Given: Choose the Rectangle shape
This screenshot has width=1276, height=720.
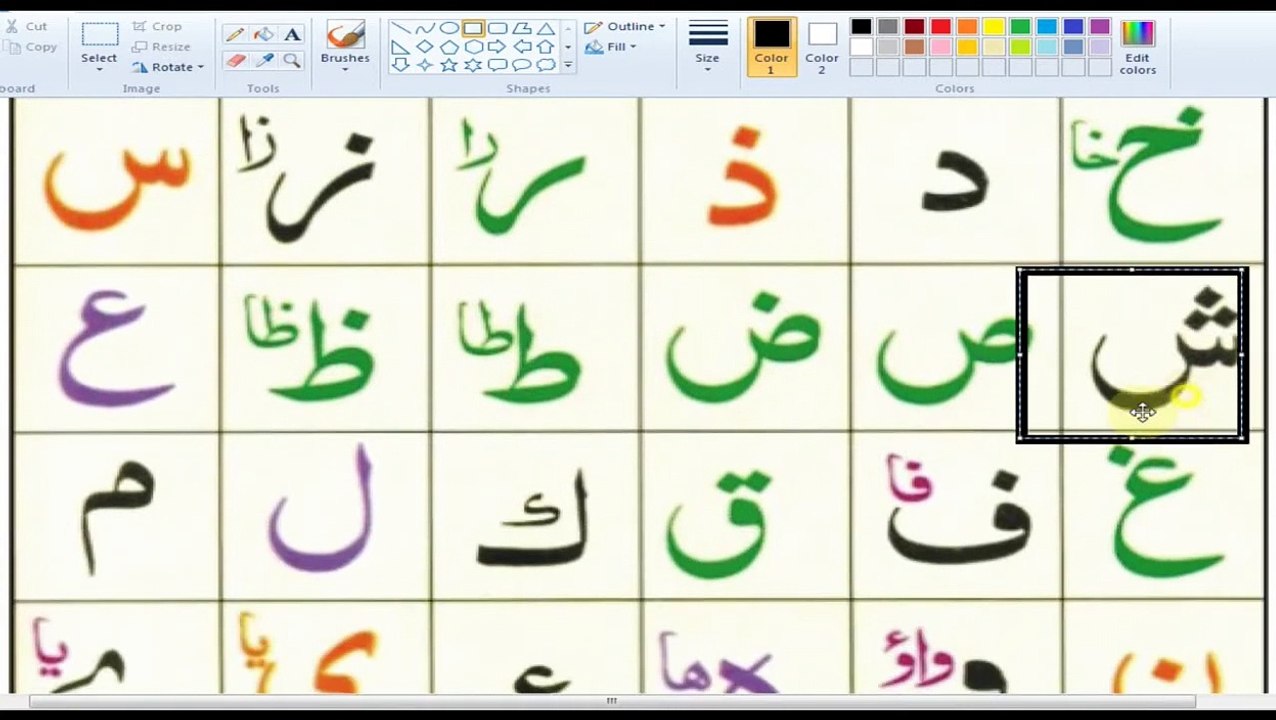Looking at the screenshot, I should tap(473, 28).
